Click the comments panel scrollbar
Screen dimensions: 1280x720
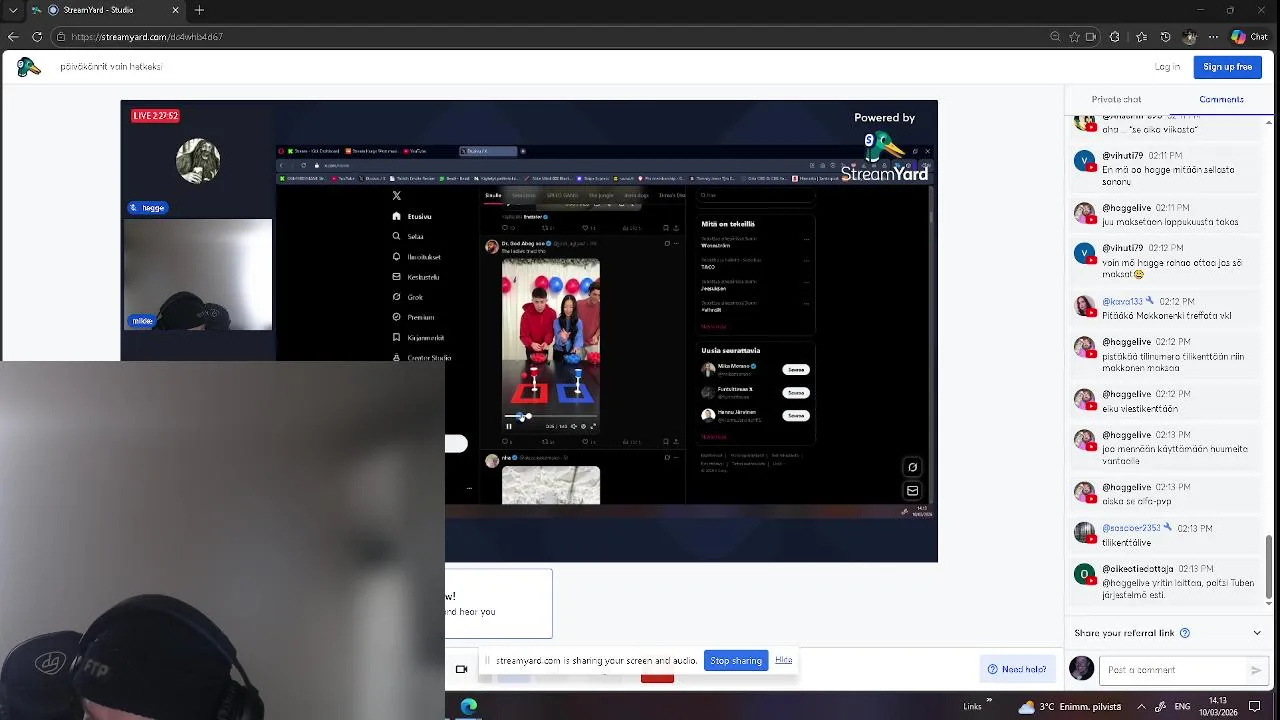(1269, 568)
